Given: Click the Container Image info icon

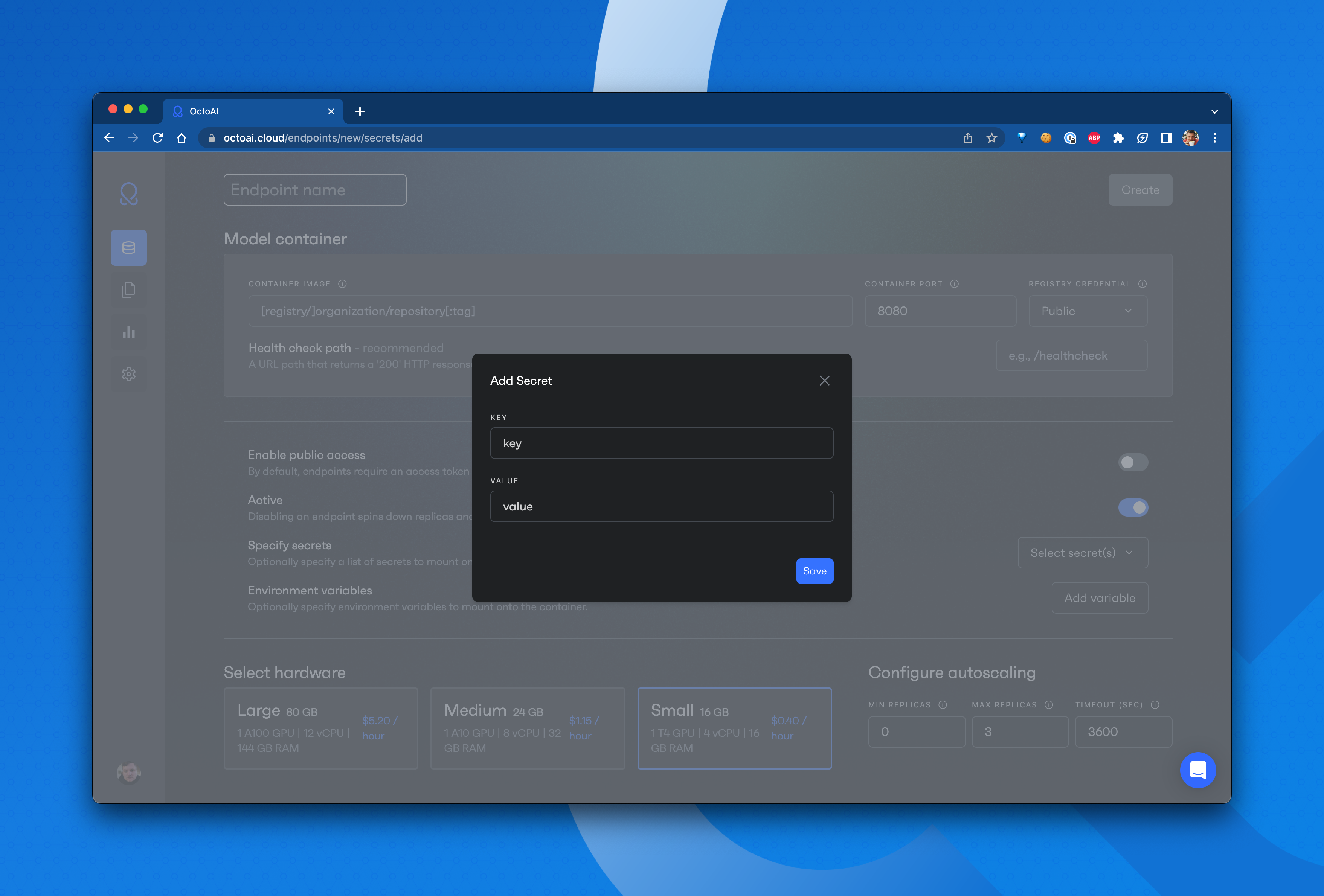Looking at the screenshot, I should (x=342, y=283).
